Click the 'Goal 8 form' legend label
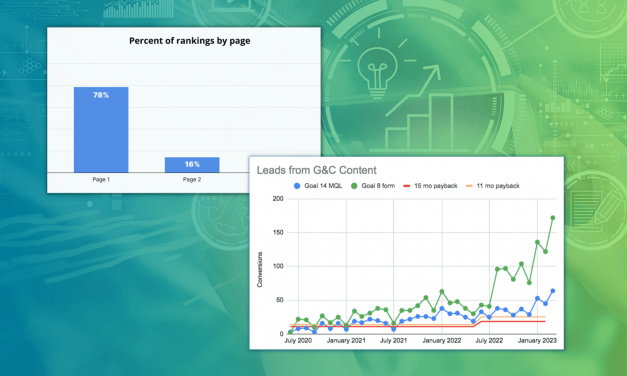627x376 pixels. [378, 186]
